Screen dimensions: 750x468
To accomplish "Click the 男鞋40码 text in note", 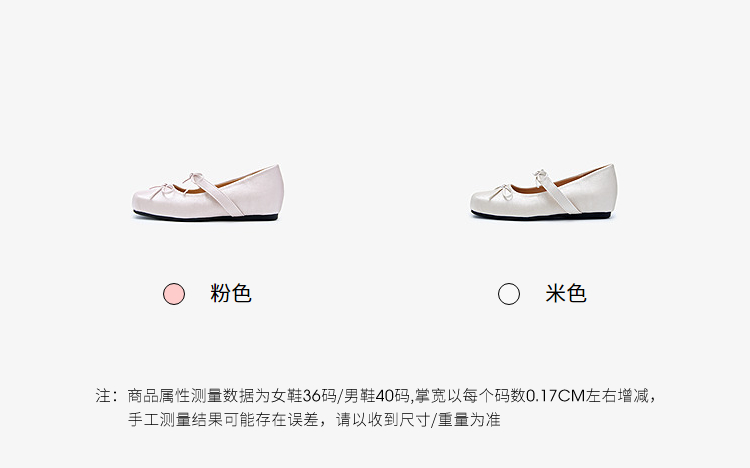I will click(376, 396).
